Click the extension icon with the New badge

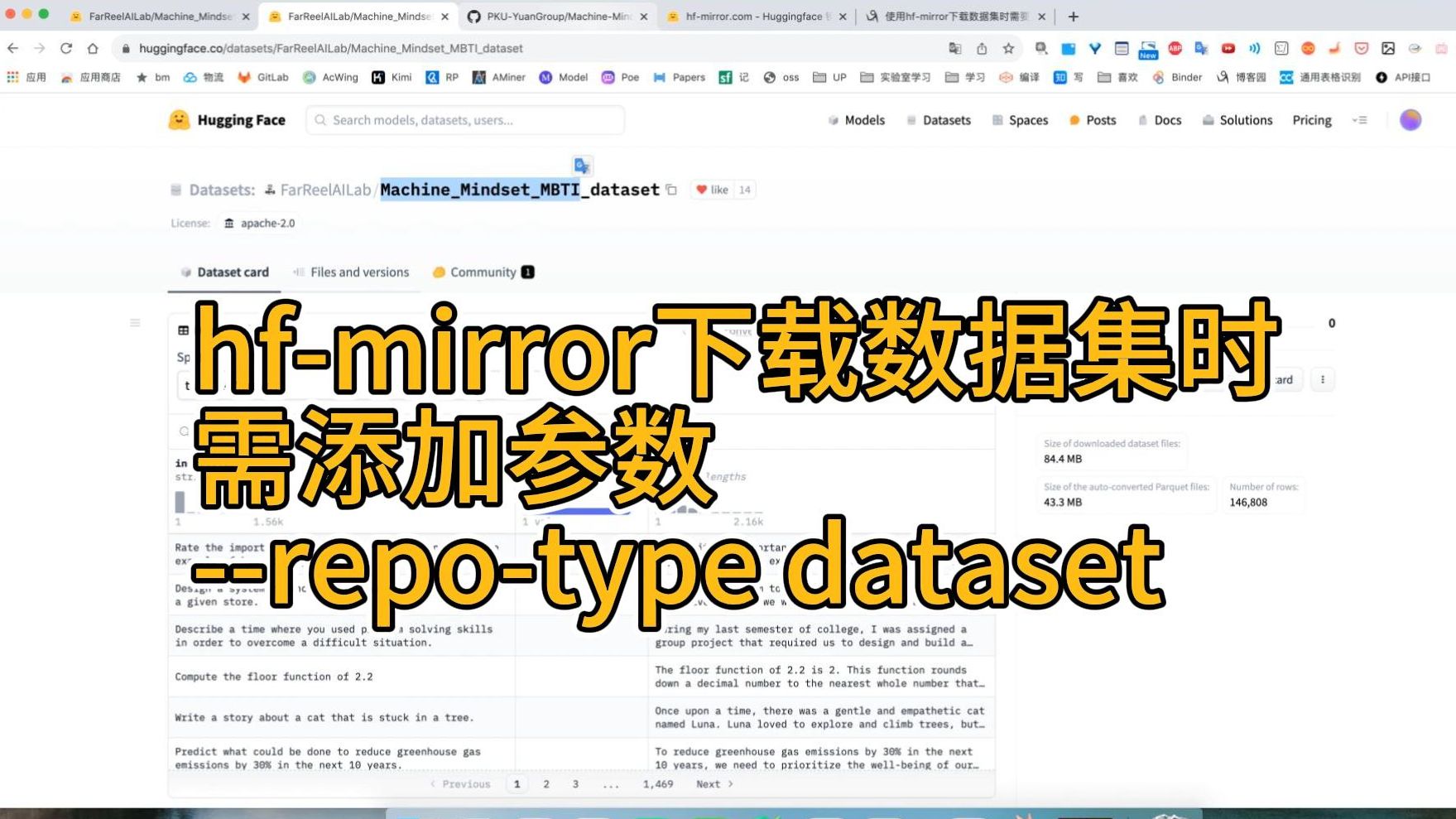pos(1148,51)
